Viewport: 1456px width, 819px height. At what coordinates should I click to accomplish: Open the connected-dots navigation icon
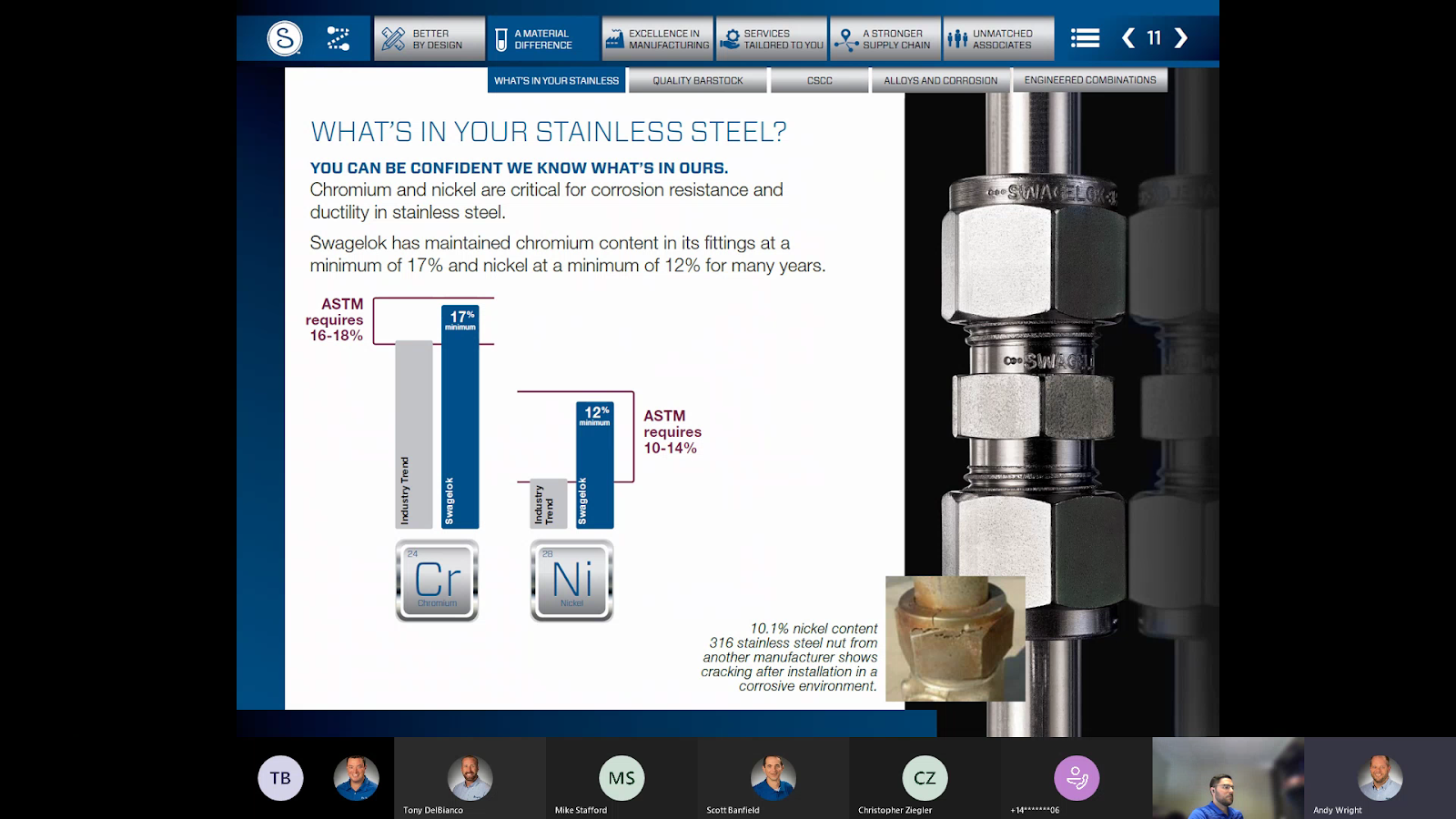click(x=338, y=38)
